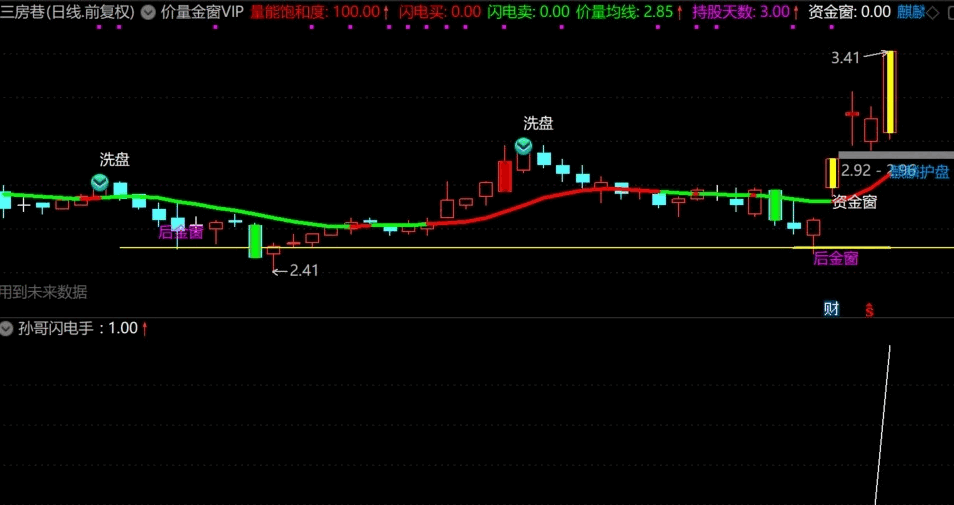Click the 洗盘 teal icon above the peak red candle
The image size is (954, 505).
tap(523, 147)
